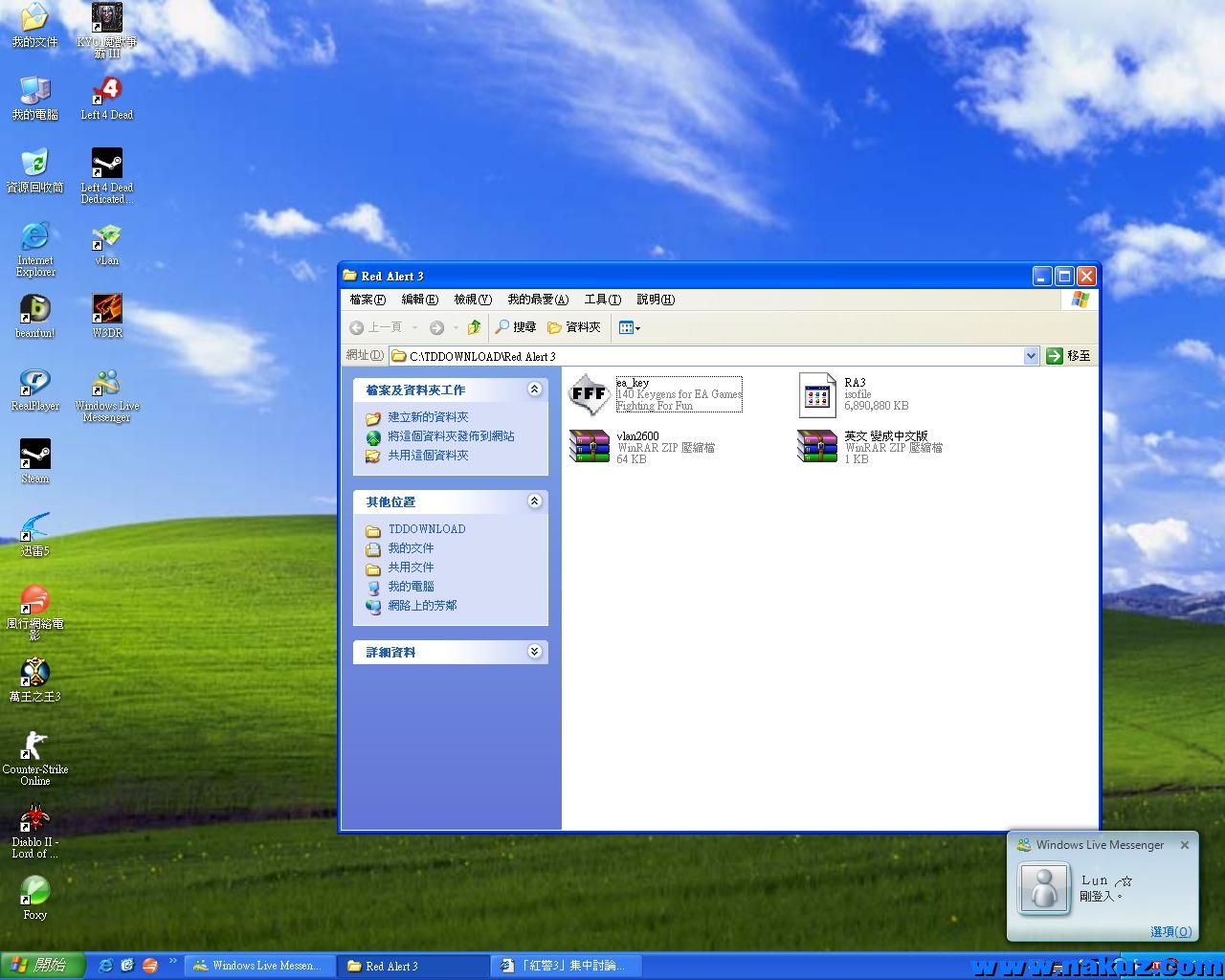
Task: Open the 檢視(V) menu
Action: tap(473, 300)
